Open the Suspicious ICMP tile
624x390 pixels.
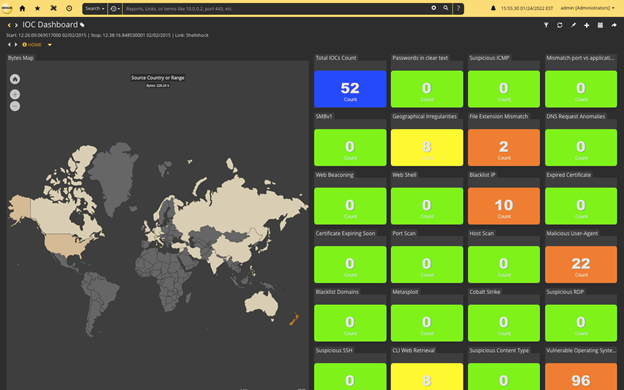(504, 89)
